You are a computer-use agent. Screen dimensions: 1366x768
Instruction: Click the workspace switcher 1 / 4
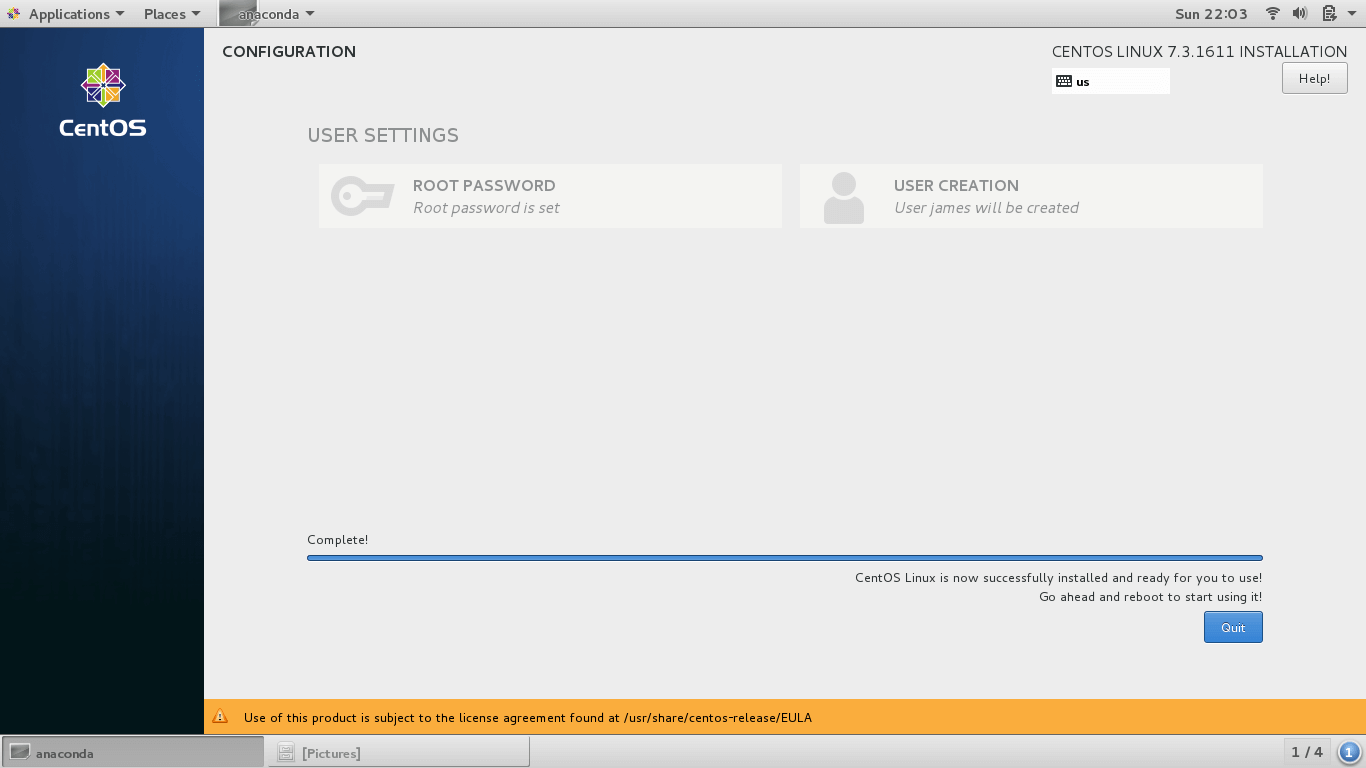point(1306,752)
